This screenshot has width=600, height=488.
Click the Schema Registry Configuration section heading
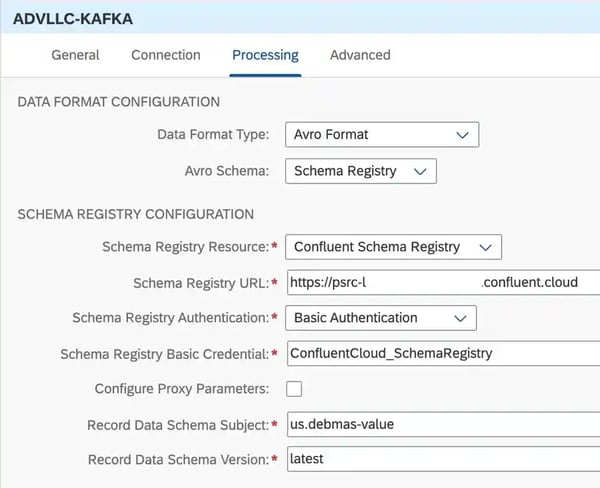point(136,214)
